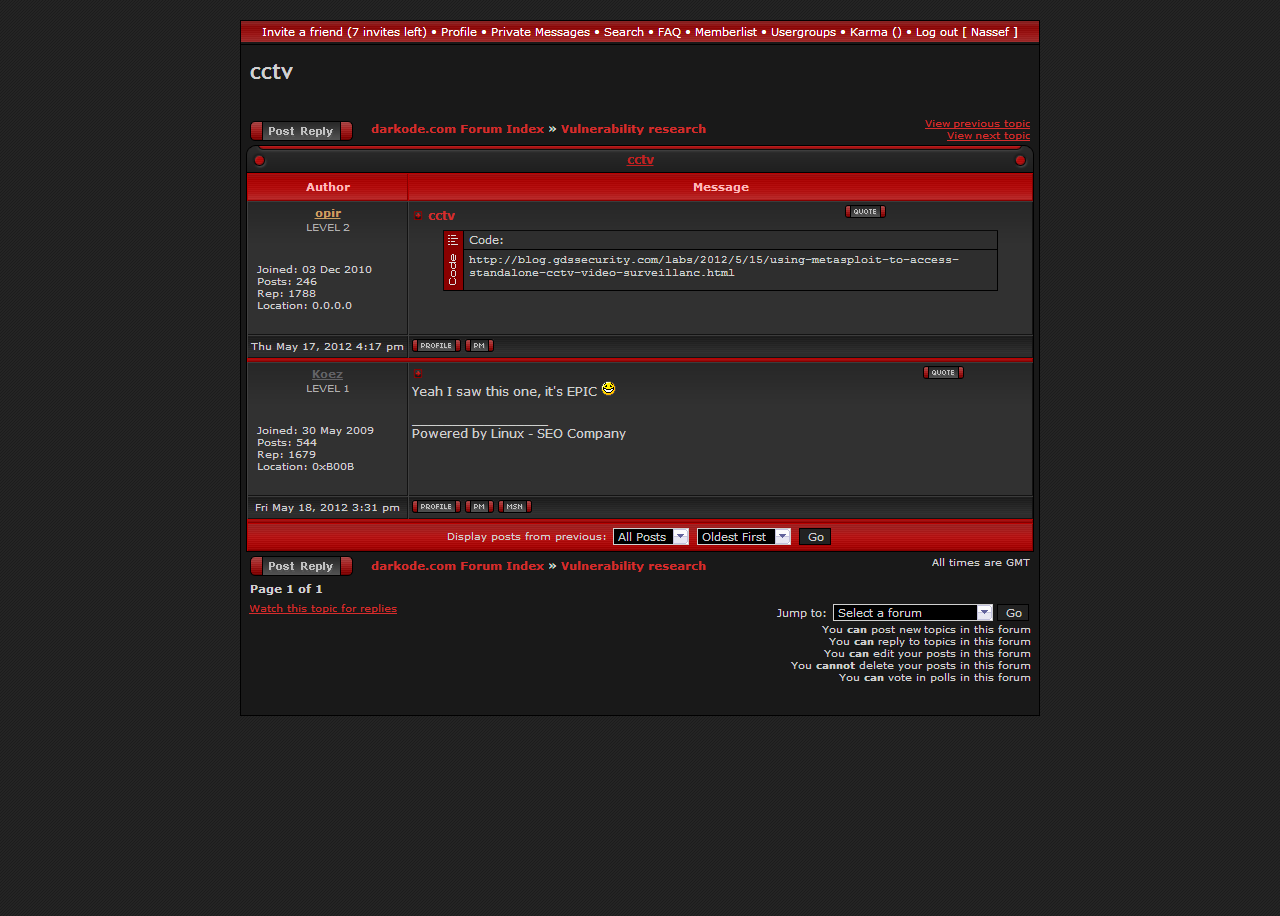
Task: Open Koez's Profile icon button
Action: (x=436, y=507)
